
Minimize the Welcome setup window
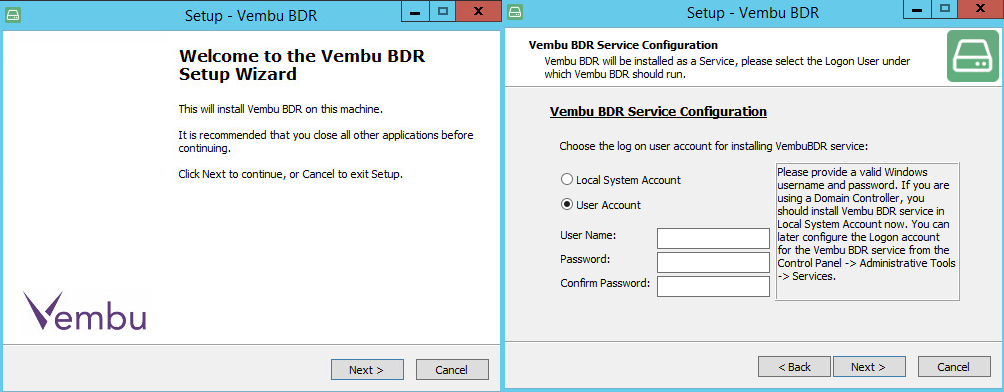[415, 12]
